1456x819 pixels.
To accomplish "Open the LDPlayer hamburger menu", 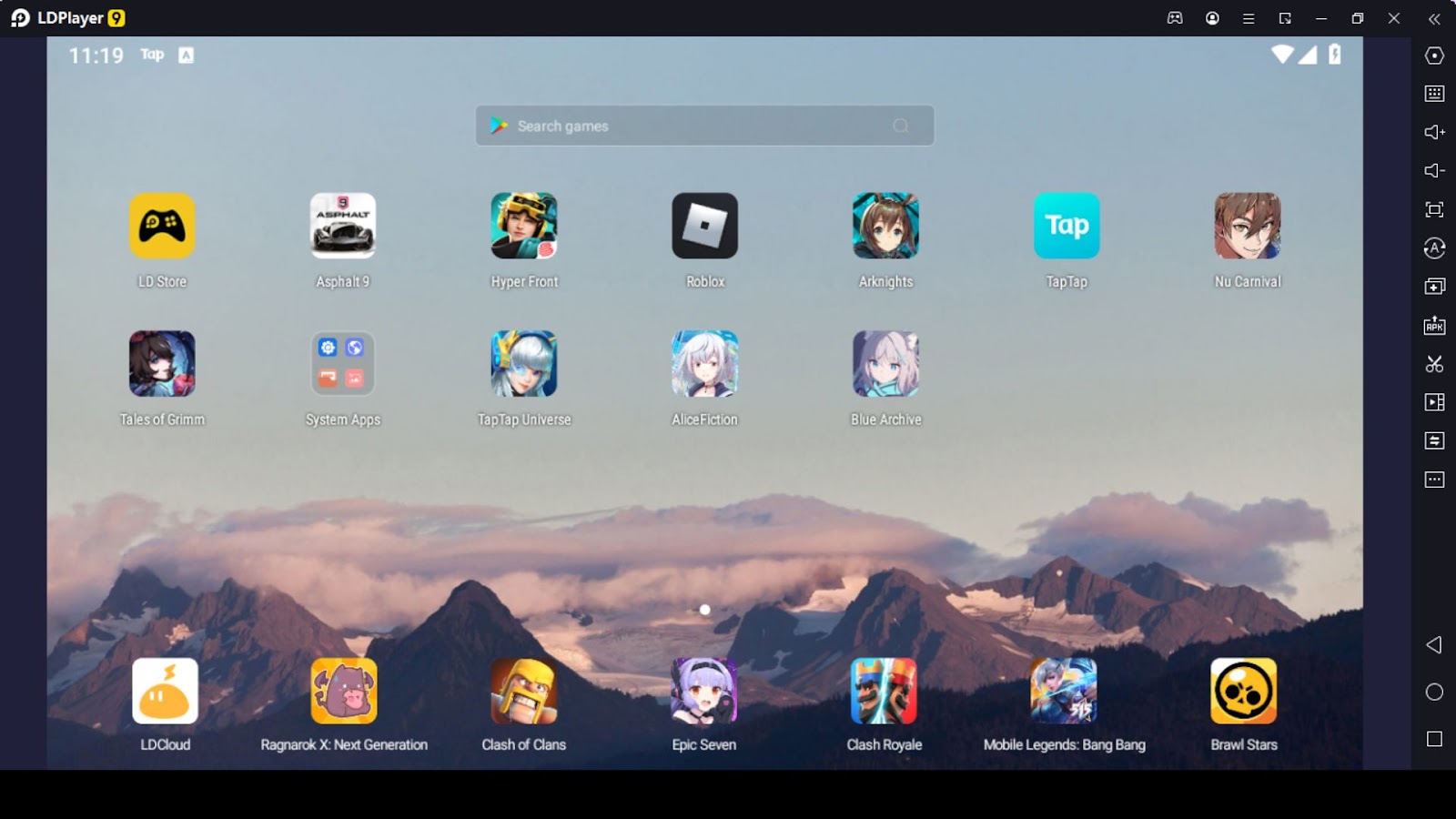I will (x=1249, y=18).
